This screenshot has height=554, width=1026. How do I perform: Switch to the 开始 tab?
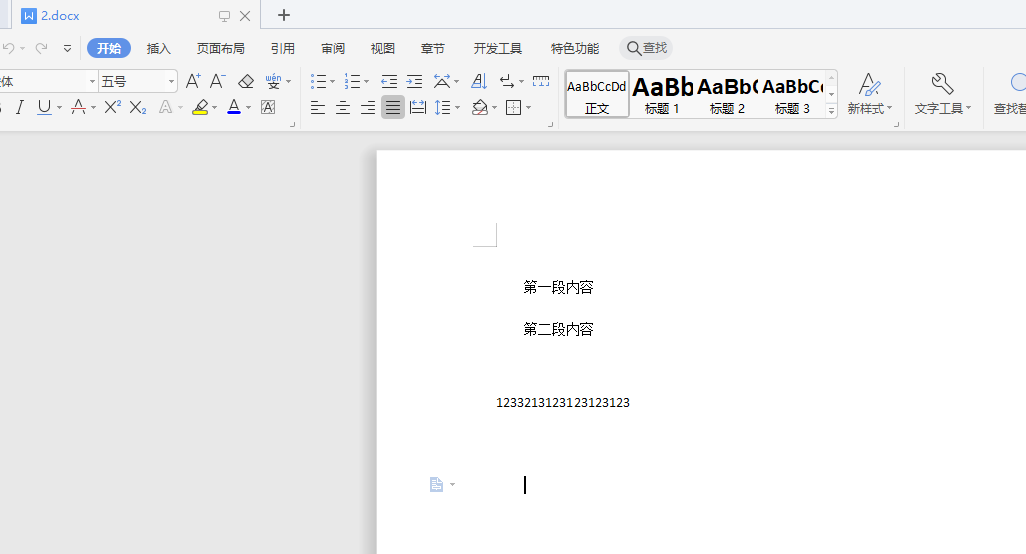(109, 48)
